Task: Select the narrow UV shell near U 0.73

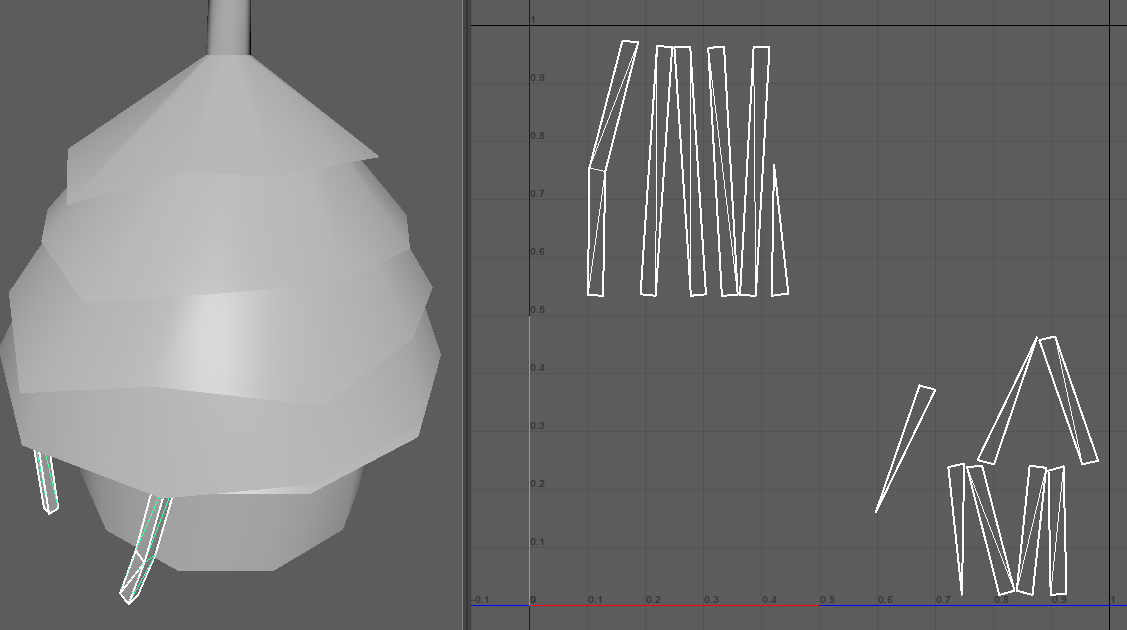Action: [x=957, y=529]
